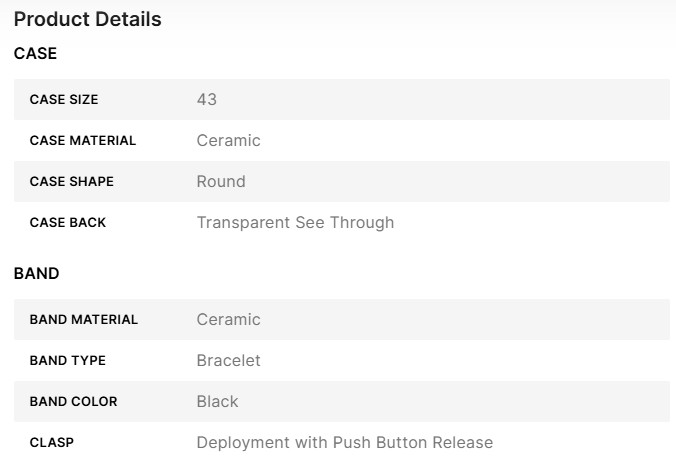Select the BAND TYPE label
Screen dimensions: 676x468
68,361
